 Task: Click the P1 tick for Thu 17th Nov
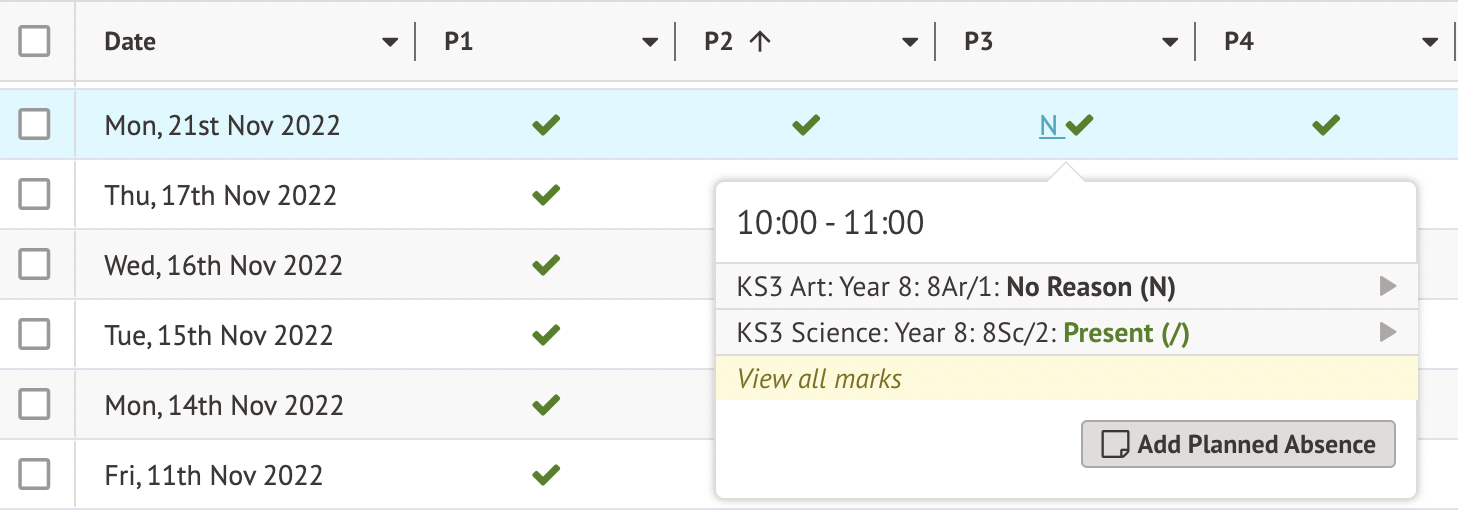[x=546, y=196]
